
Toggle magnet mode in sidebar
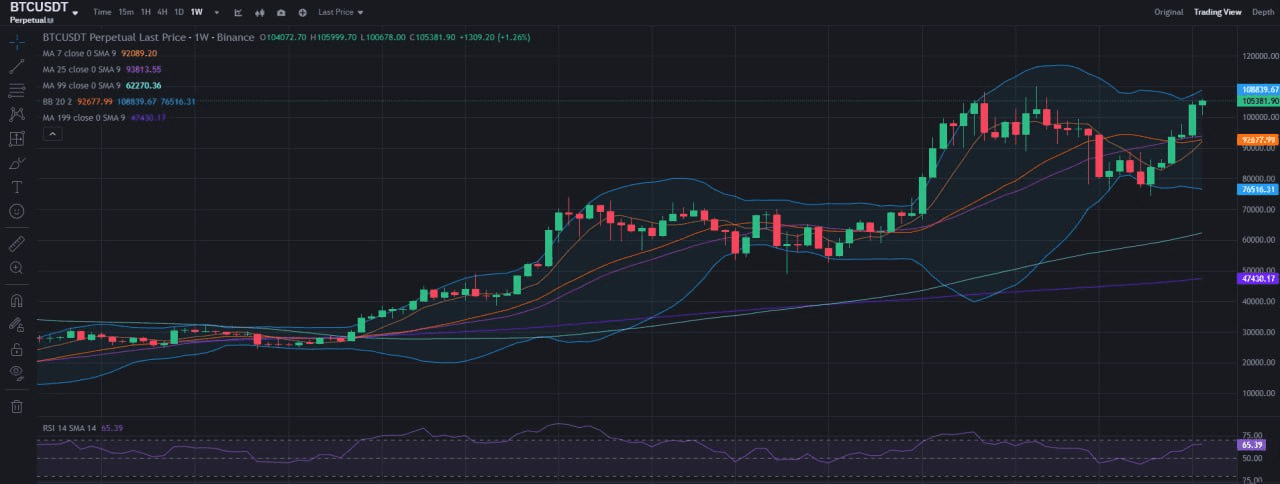[16, 300]
